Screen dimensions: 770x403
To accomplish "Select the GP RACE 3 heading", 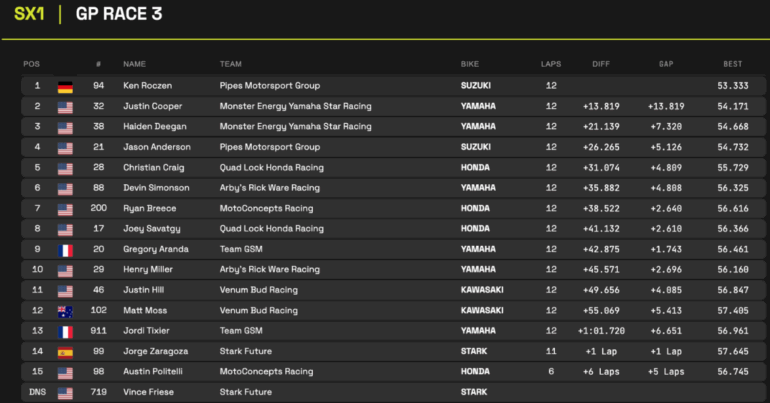I will (119, 15).
